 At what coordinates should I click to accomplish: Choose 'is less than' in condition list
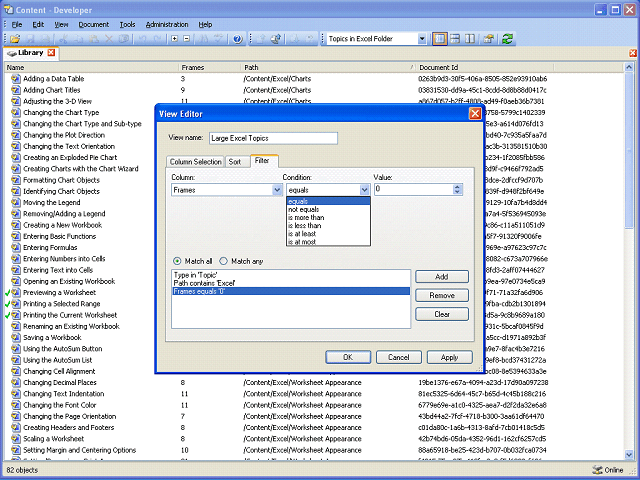[x=328, y=226]
